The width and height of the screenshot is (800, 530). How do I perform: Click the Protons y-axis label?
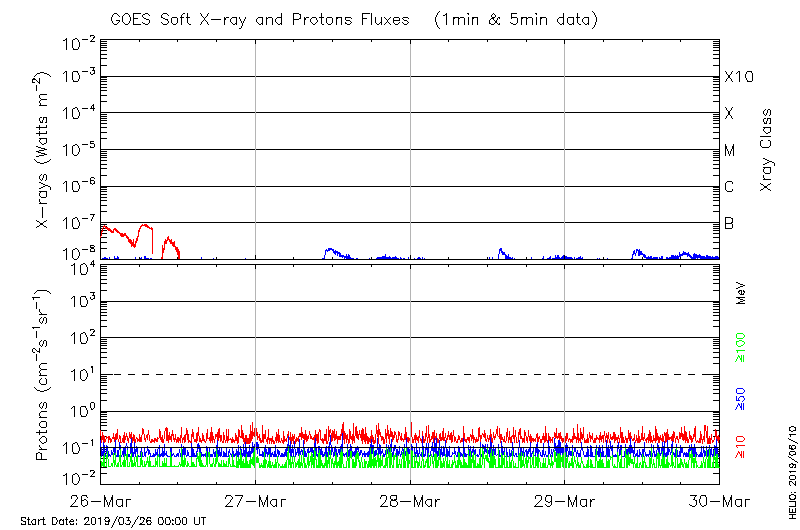(42, 375)
